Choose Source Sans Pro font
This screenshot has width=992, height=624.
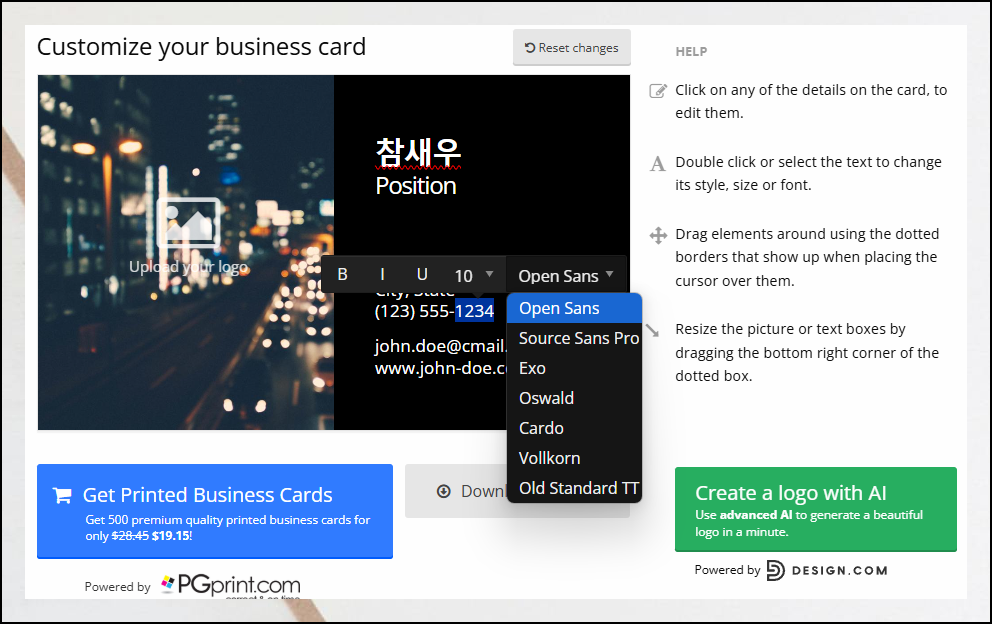[x=574, y=338]
